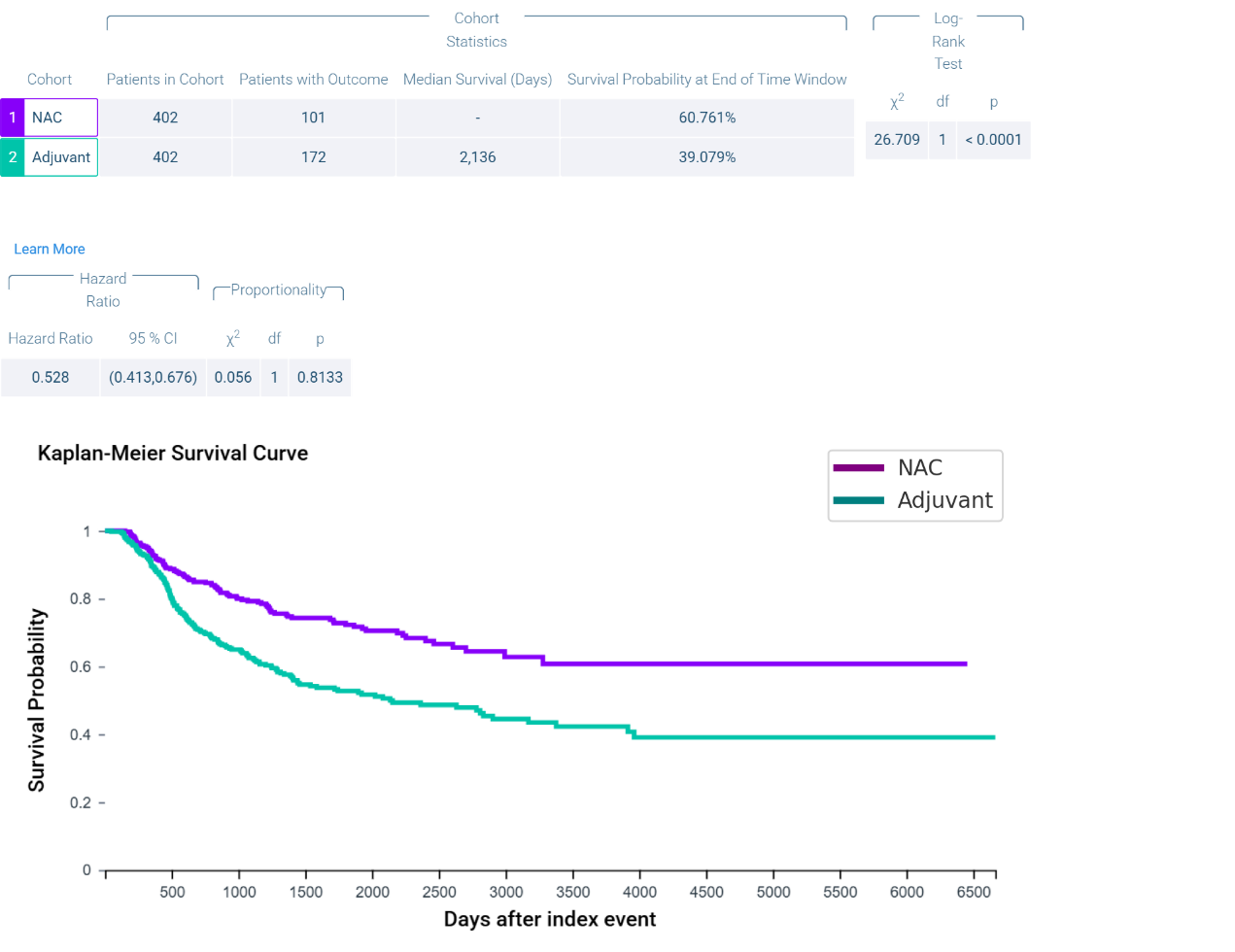Click the teal number 2 cohort badge
The width and height of the screenshot is (1235, 952).
coord(13,157)
